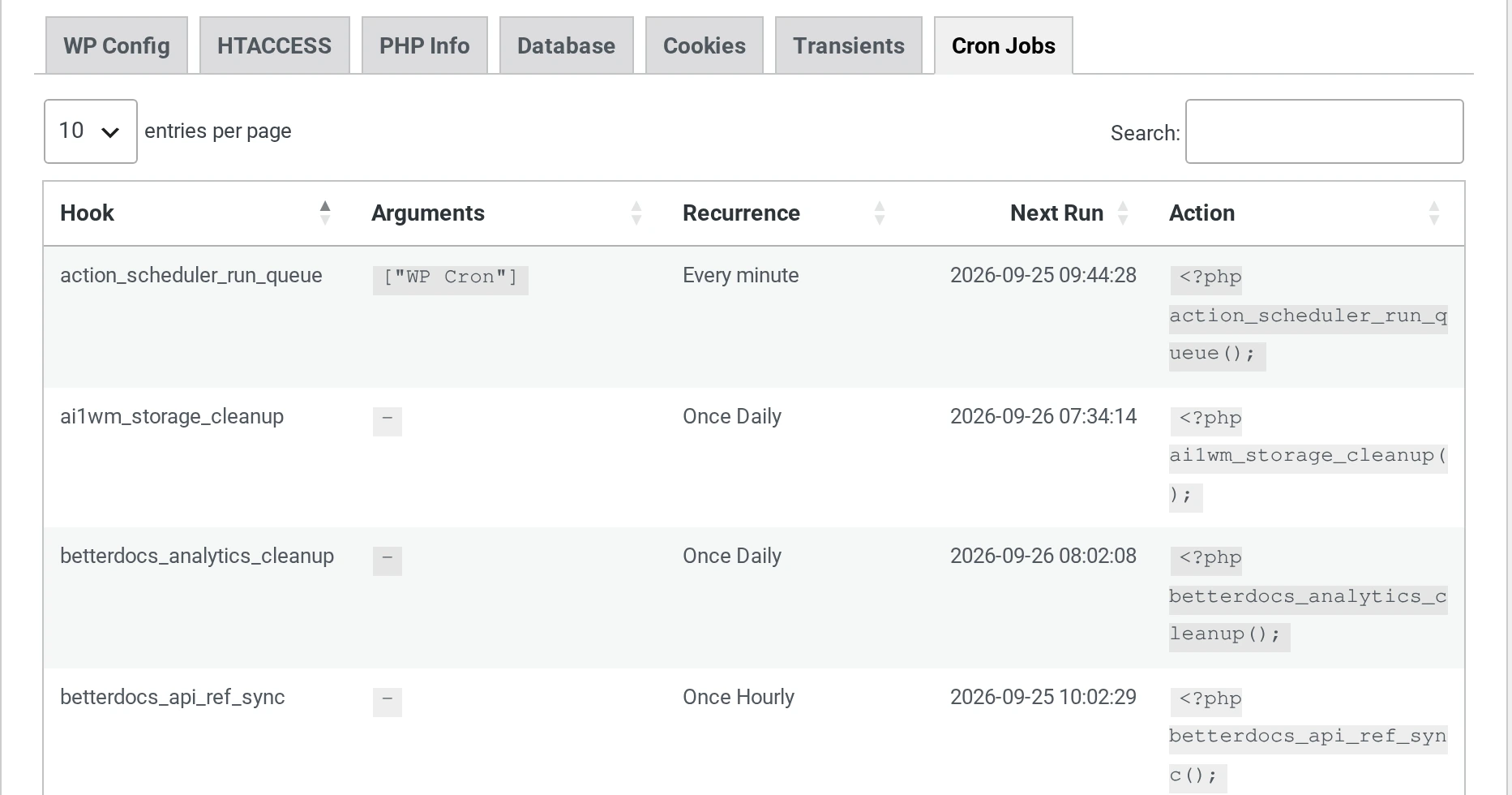The width and height of the screenshot is (1512, 795).
Task: Sort by Action column arrows
Action: click(1434, 213)
